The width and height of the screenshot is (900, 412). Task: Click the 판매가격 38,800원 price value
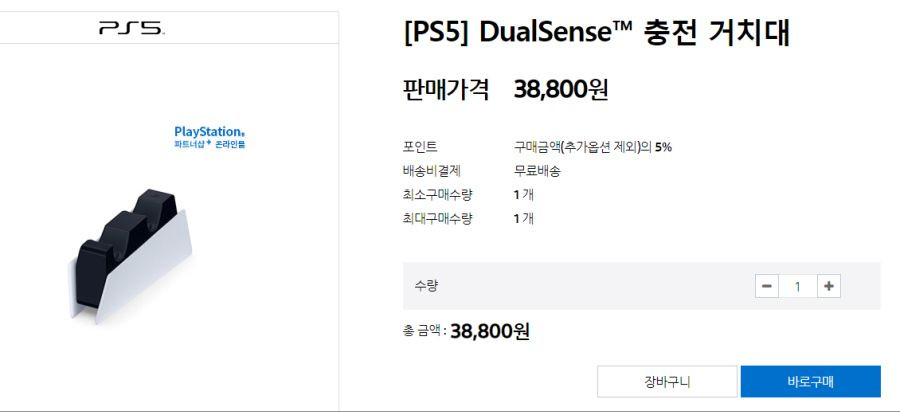click(561, 90)
